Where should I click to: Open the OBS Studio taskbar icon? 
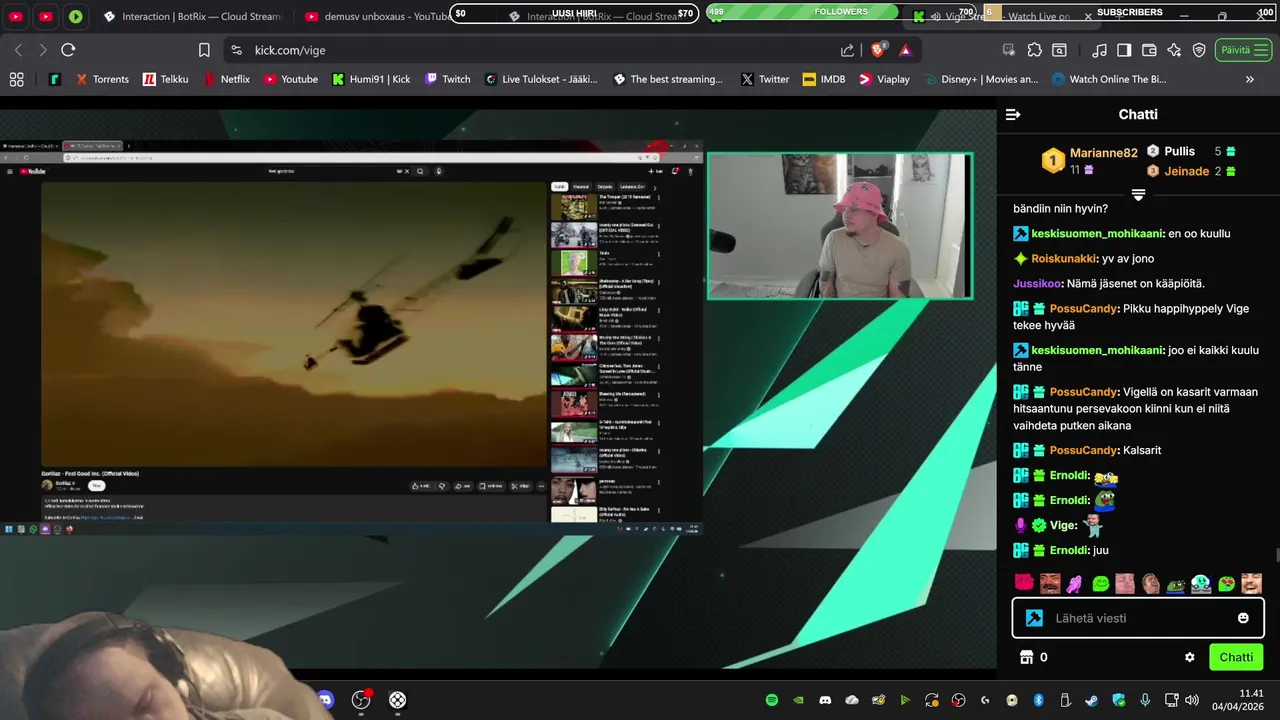[361, 700]
